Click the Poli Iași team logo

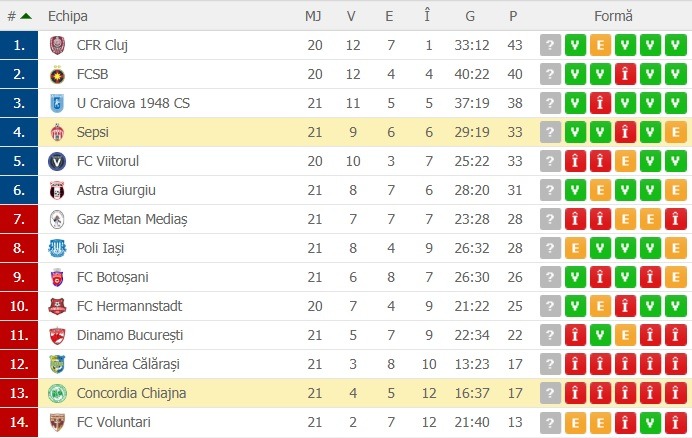click(x=57, y=248)
